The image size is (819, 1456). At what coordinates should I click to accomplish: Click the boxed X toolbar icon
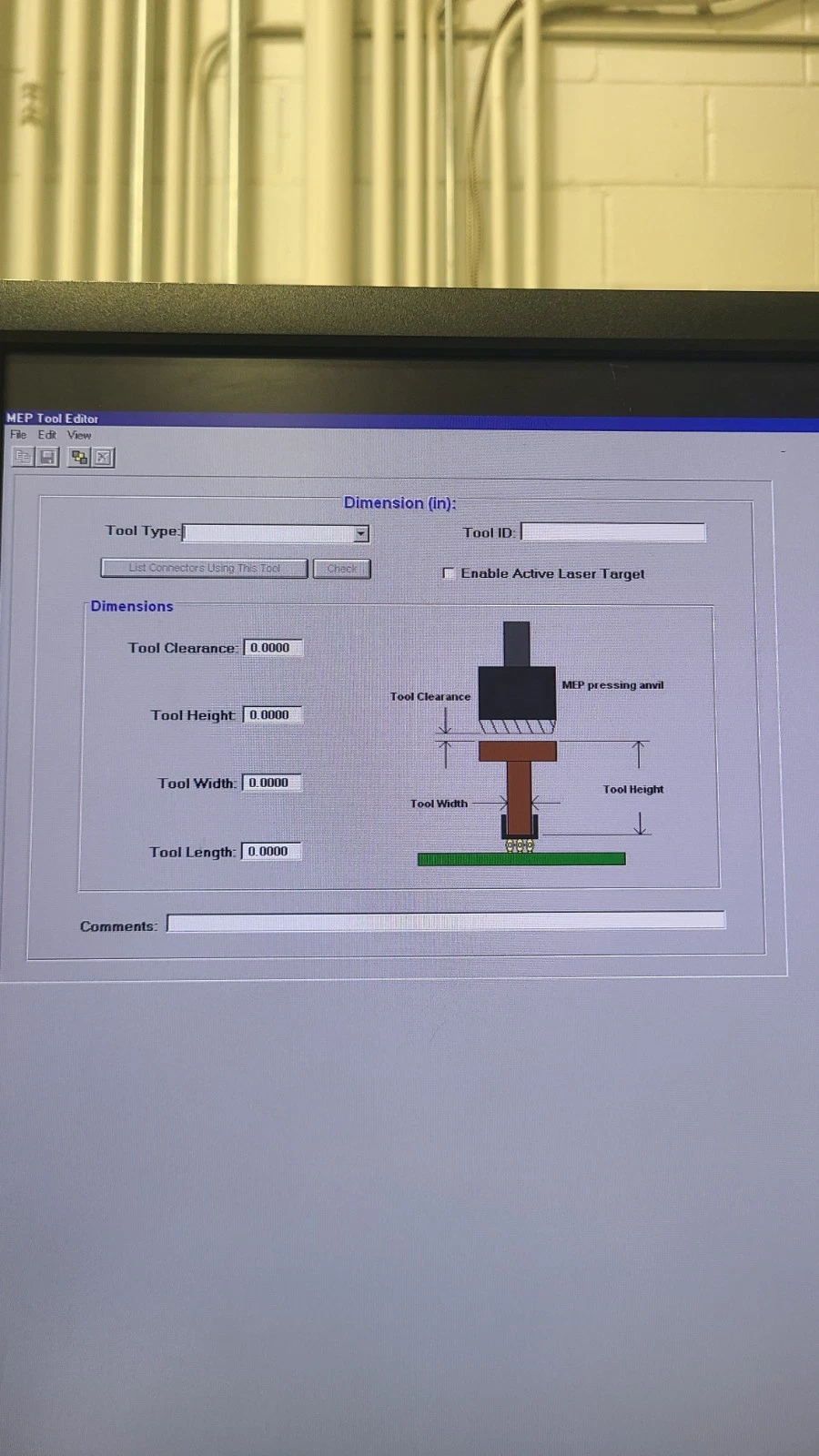click(x=104, y=458)
